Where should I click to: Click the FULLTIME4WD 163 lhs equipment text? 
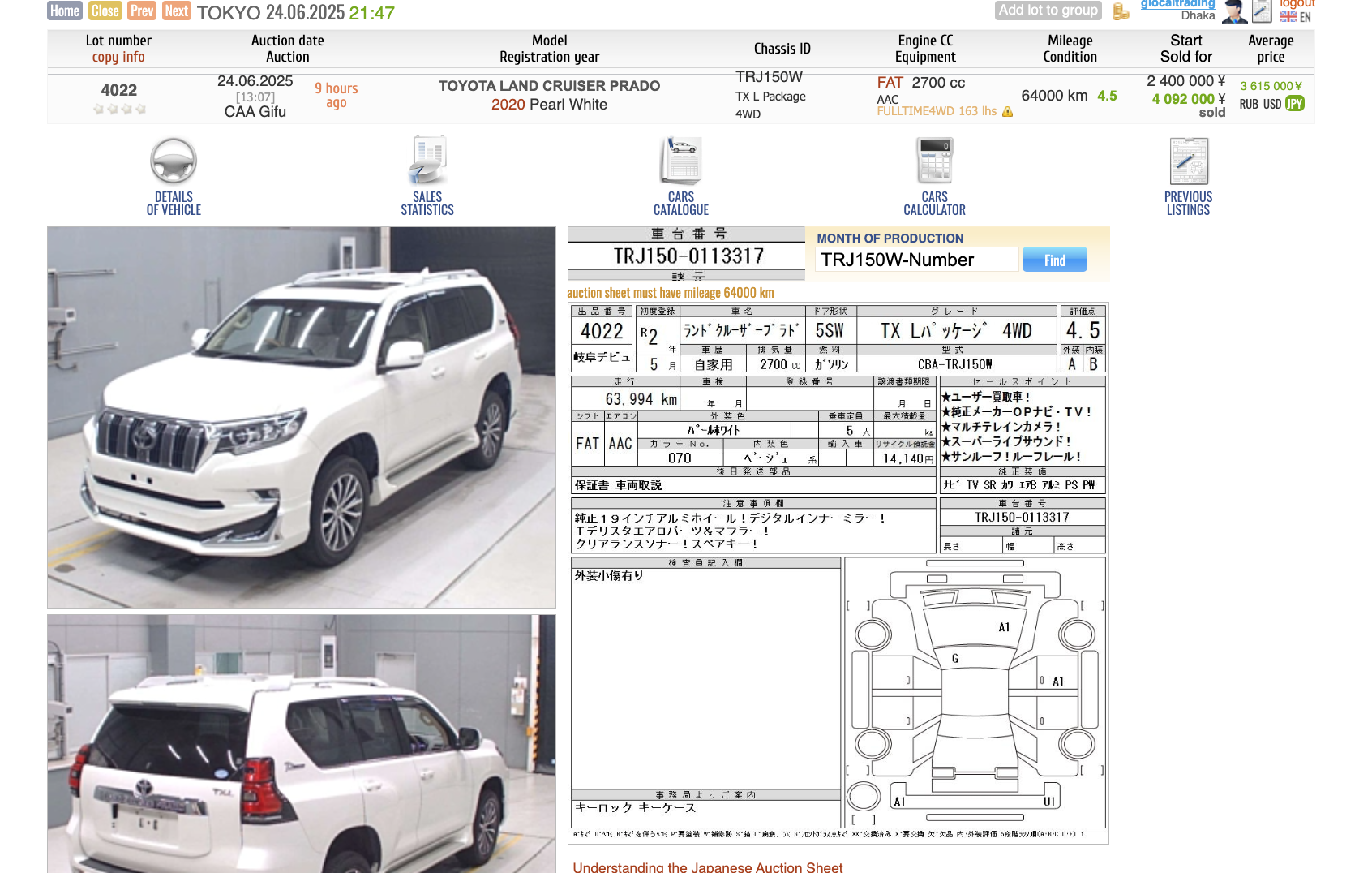click(x=937, y=111)
